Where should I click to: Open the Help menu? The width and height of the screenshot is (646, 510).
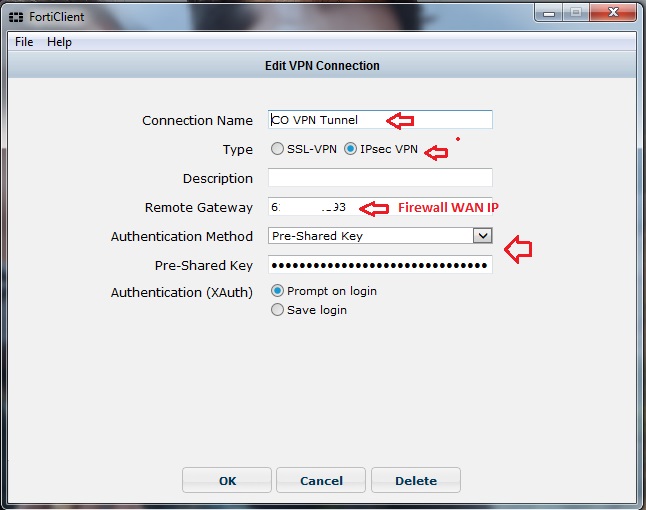(x=59, y=42)
